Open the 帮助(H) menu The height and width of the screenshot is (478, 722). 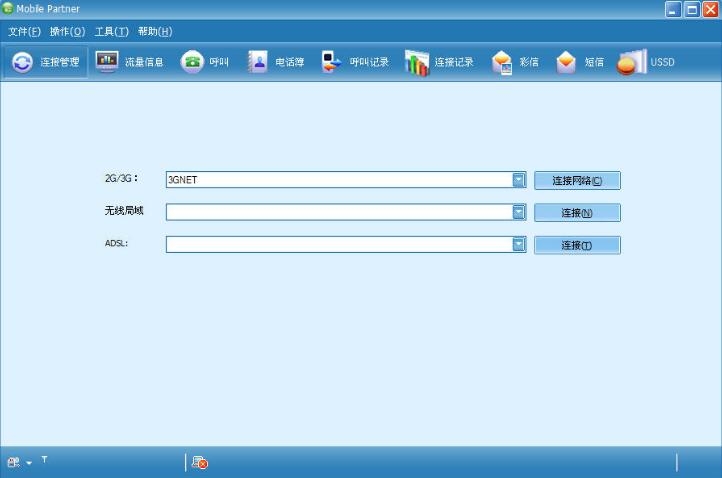click(155, 31)
